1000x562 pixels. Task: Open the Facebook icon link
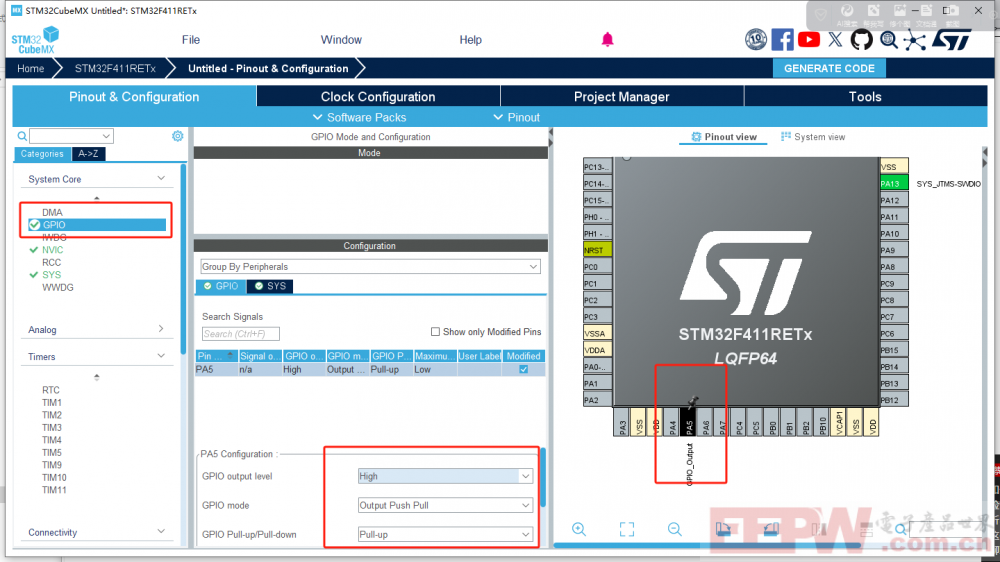click(x=783, y=40)
